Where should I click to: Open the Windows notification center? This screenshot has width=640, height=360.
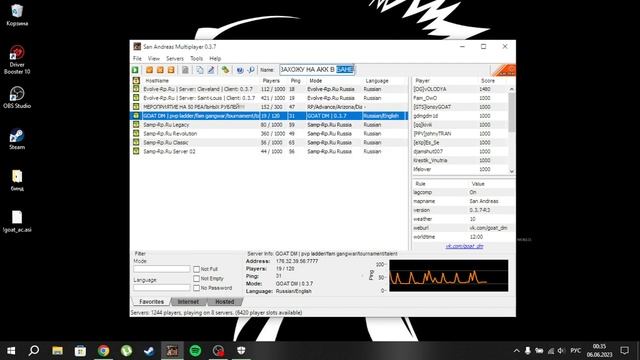click(x=624, y=351)
